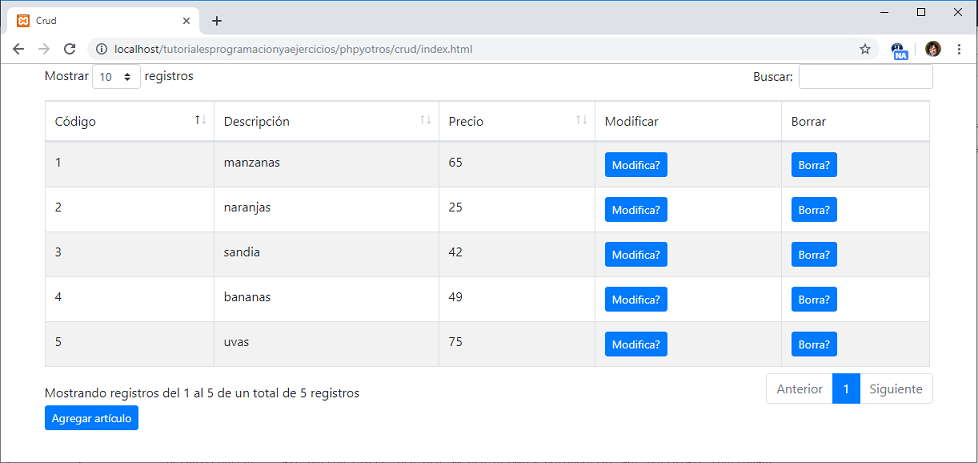978x463 pixels.
Task: Click price cell showing 42
Action: pos(517,254)
